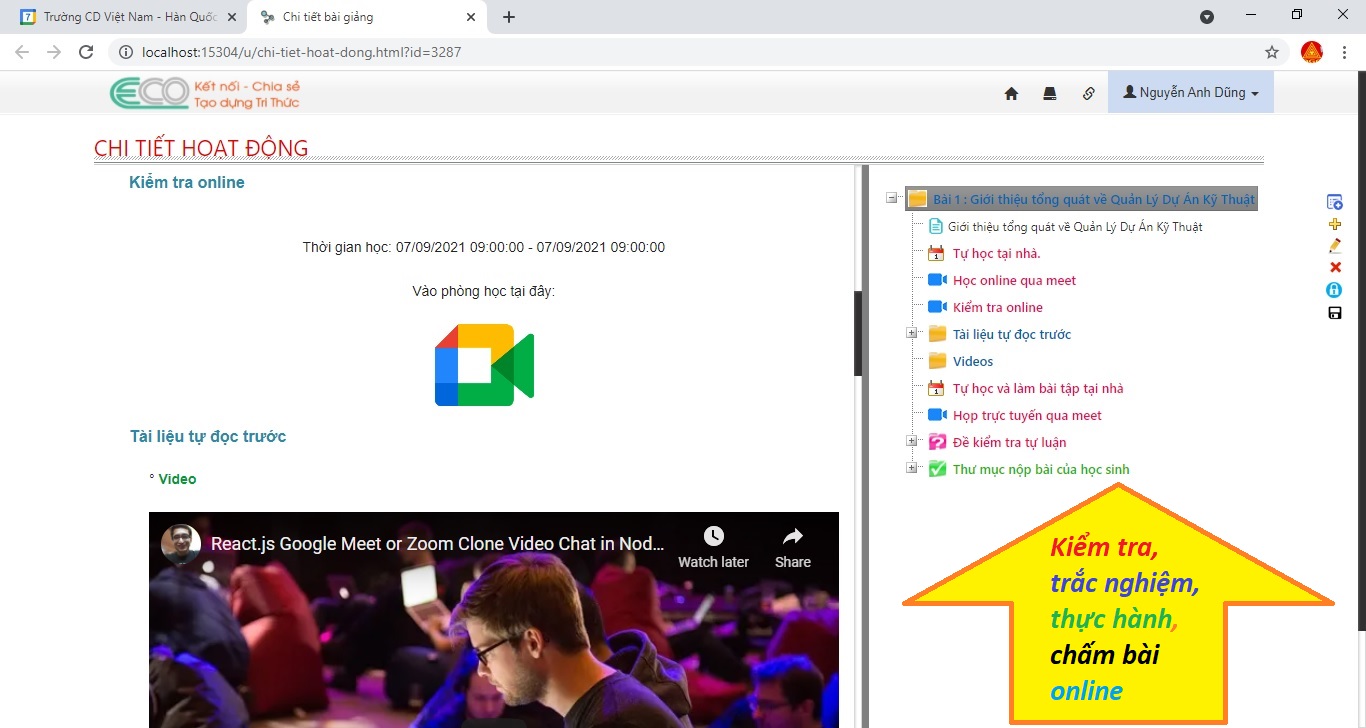Screen dimensions: 1366x728
Task: Click the pencil edit icon
Action: [1334, 246]
